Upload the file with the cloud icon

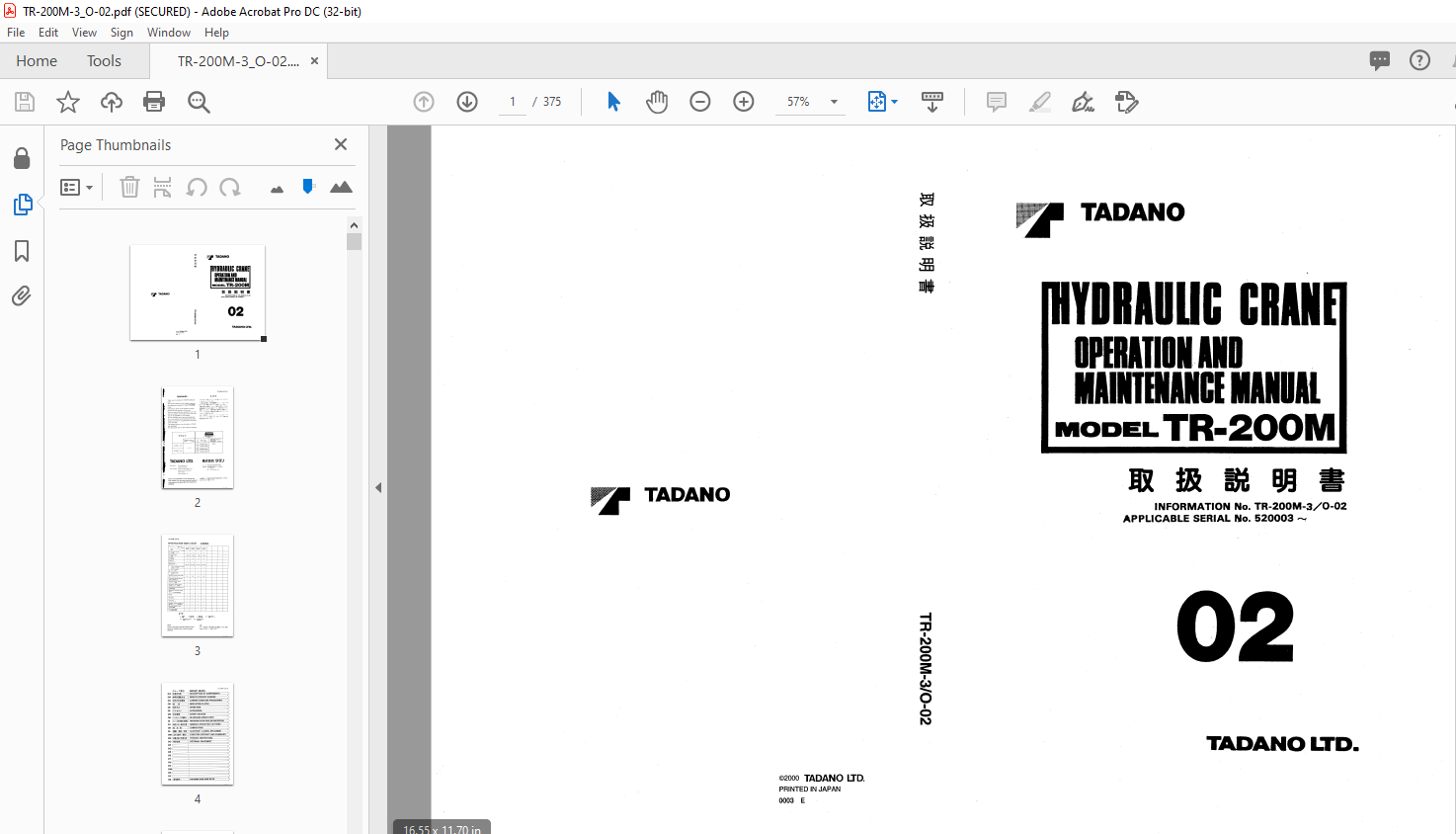pos(112,102)
